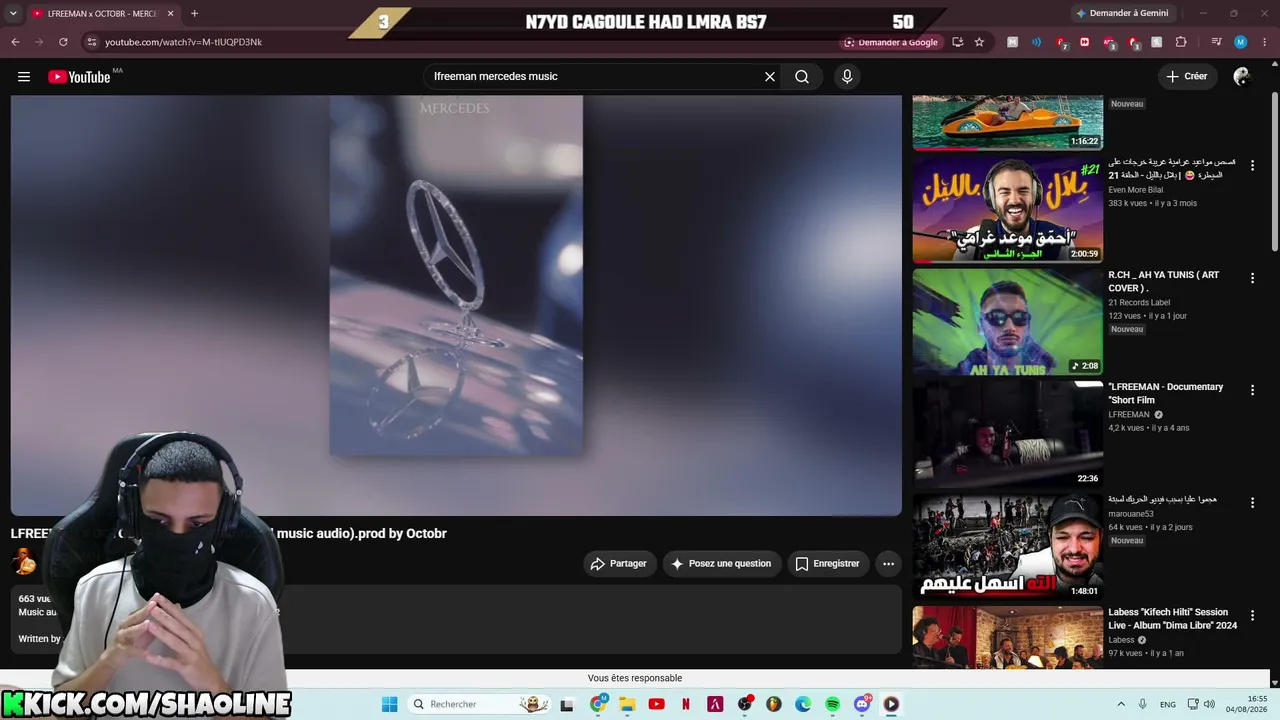Open the YouTube guide hamburger menu
Screen dimensions: 1280x720
24,77
